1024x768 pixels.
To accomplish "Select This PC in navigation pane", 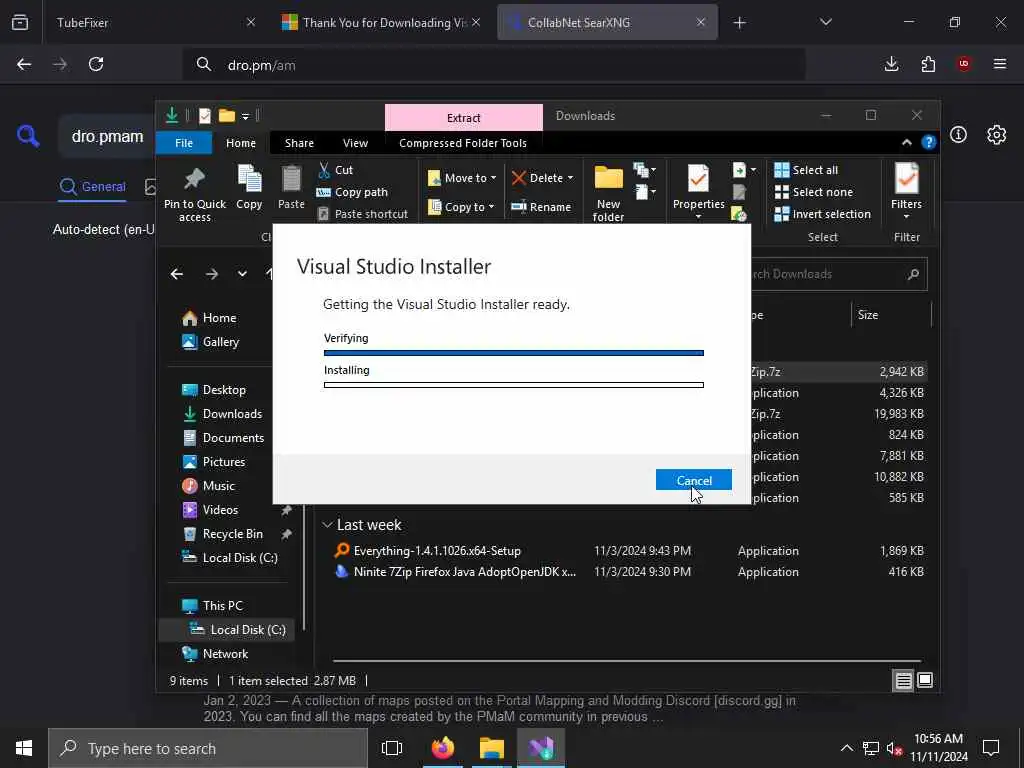I will coord(212,605).
